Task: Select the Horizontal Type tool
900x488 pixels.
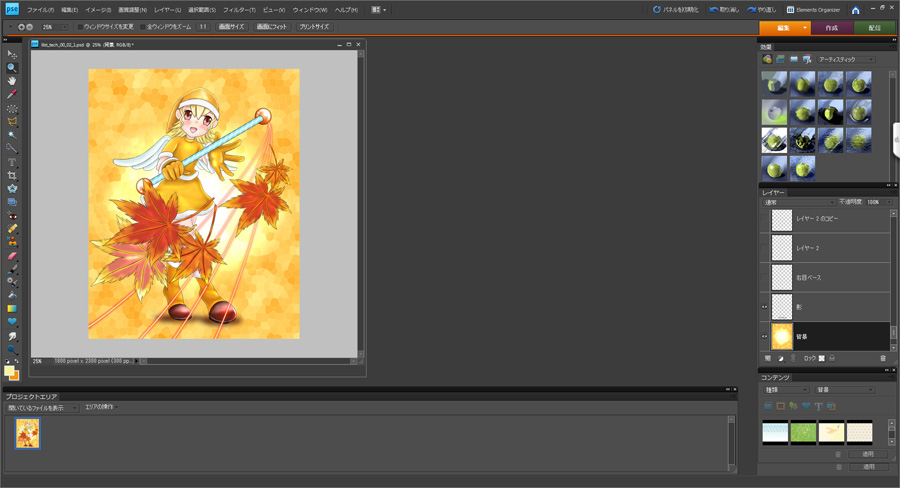Action: (x=12, y=162)
